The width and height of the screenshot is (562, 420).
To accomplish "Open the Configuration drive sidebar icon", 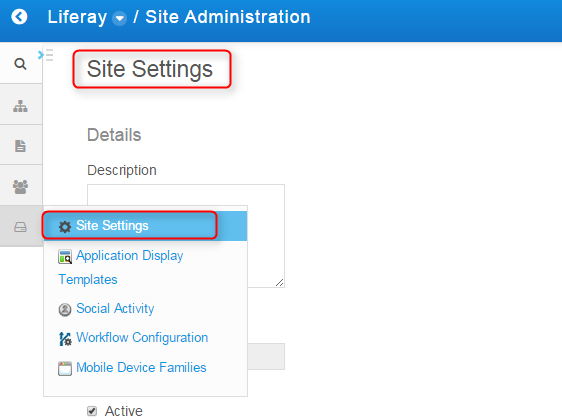I will [x=20, y=227].
